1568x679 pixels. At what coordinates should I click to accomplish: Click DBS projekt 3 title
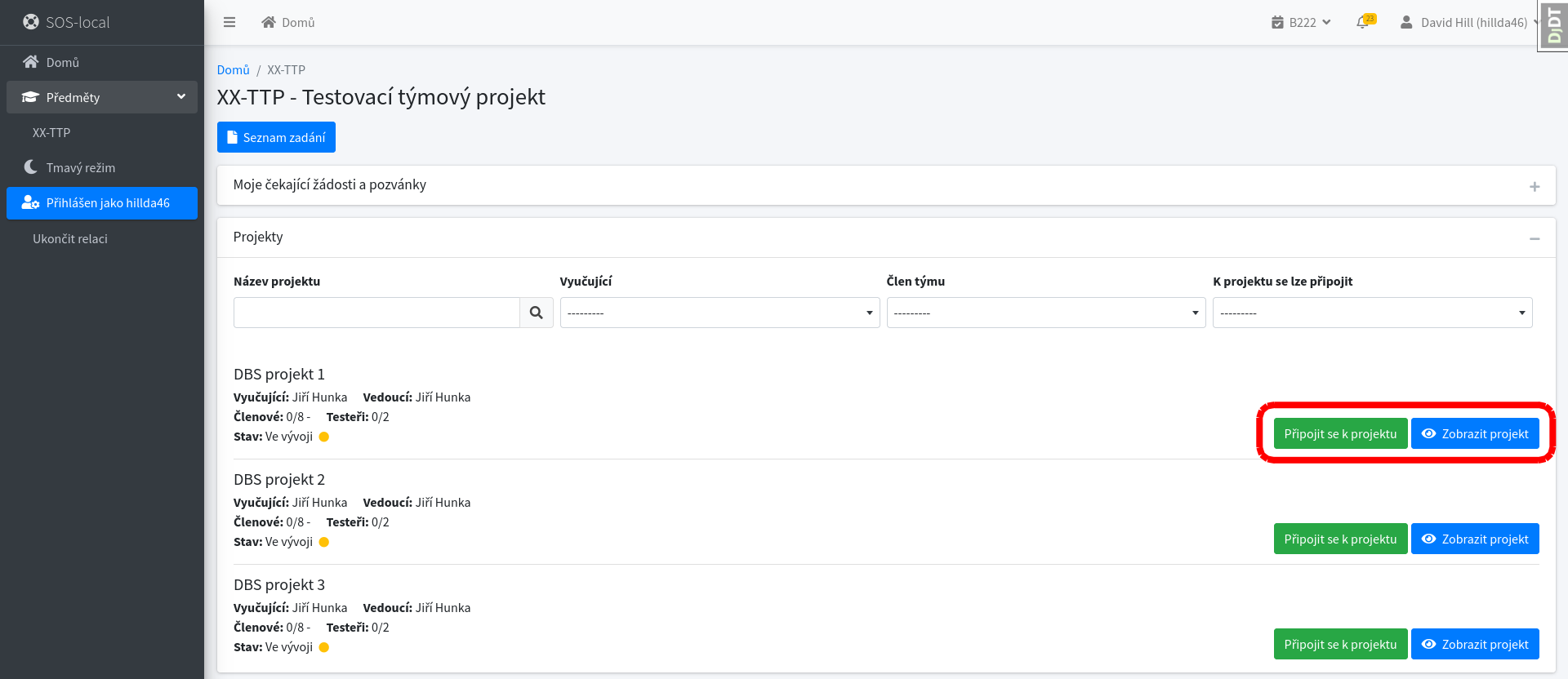tap(279, 584)
